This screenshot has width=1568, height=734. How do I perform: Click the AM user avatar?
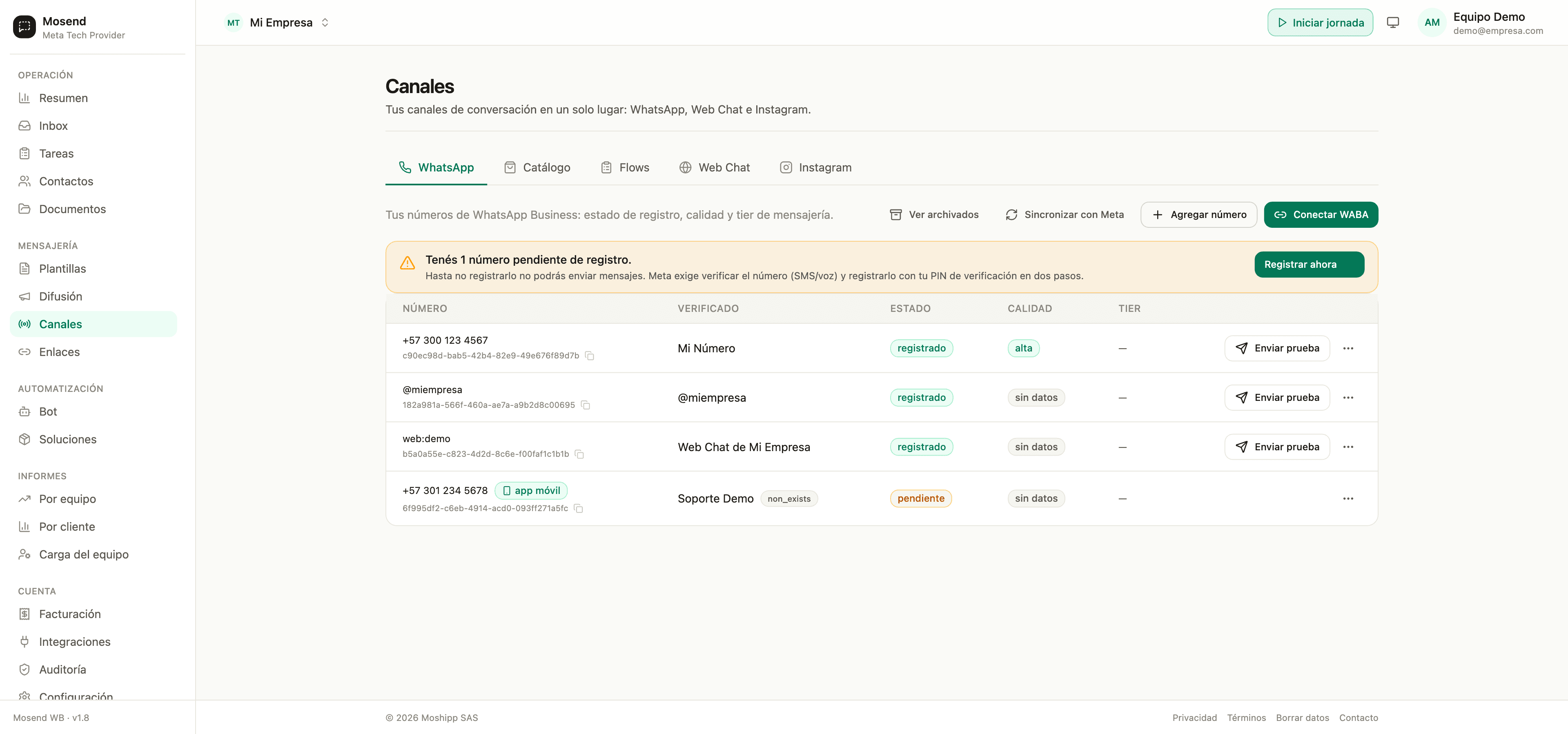1432,22
